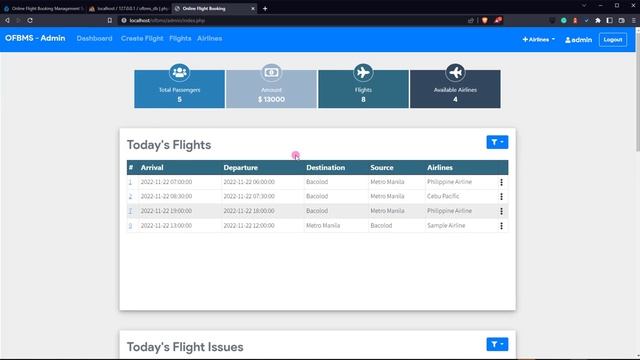Open the Dashboard nav item
Viewport: 640px width, 360px height.
click(94, 38)
